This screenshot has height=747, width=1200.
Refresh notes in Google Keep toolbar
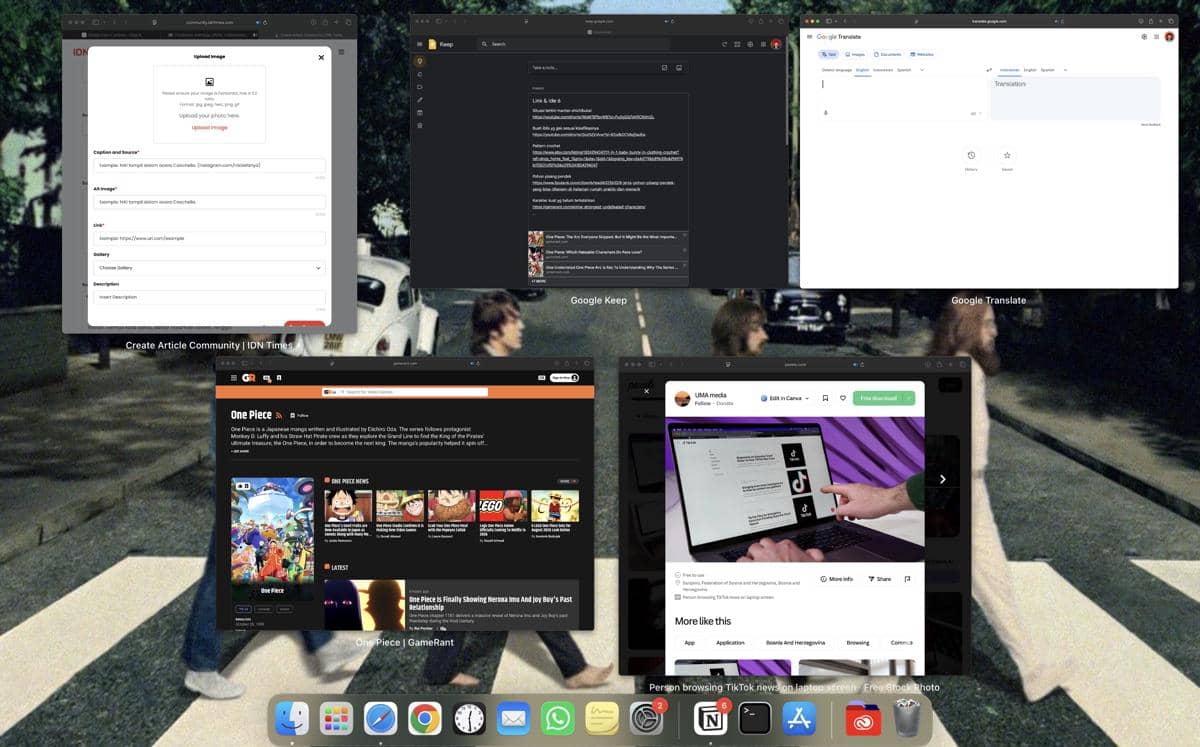pos(724,44)
